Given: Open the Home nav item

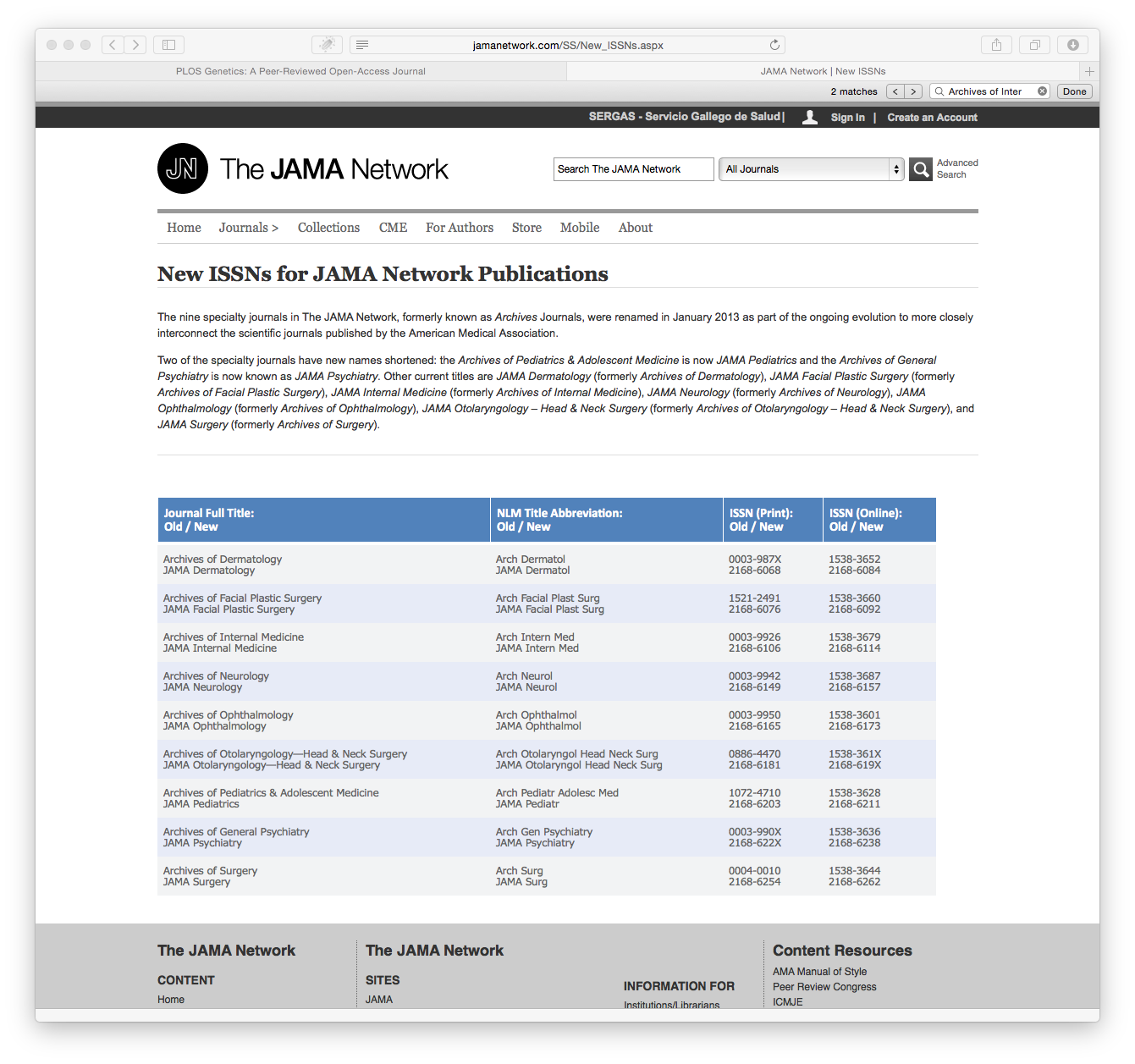Looking at the screenshot, I should pyautogui.click(x=184, y=228).
